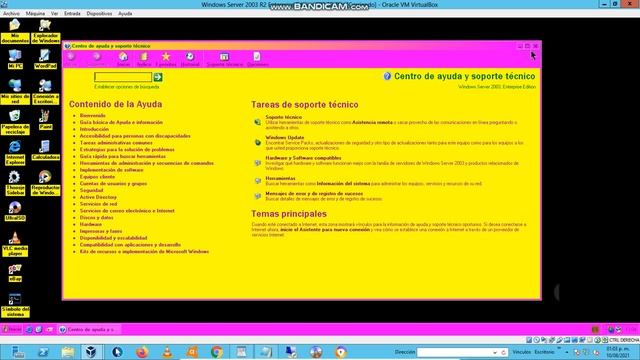This screenshot has height=360, width=640.
Task: Click the Windows Update task icon
Action: [x=258, y=142]
